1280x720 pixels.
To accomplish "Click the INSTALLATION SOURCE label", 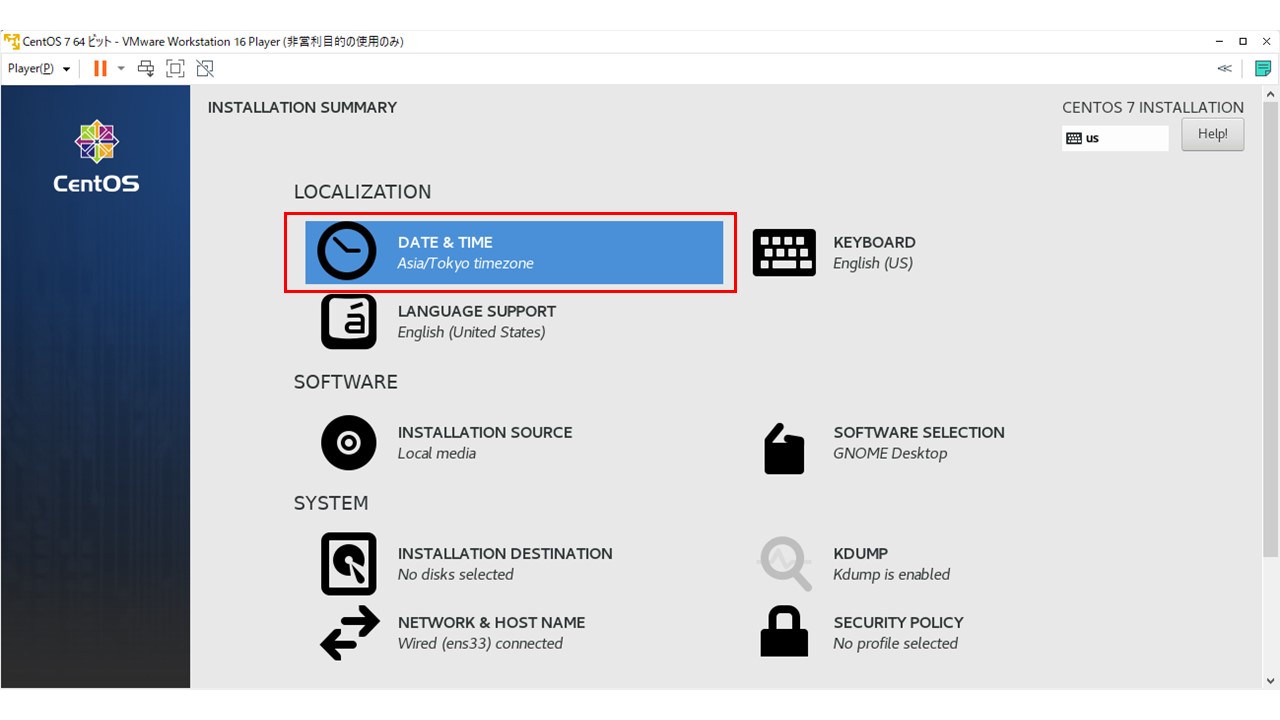I will click(484, 432).
